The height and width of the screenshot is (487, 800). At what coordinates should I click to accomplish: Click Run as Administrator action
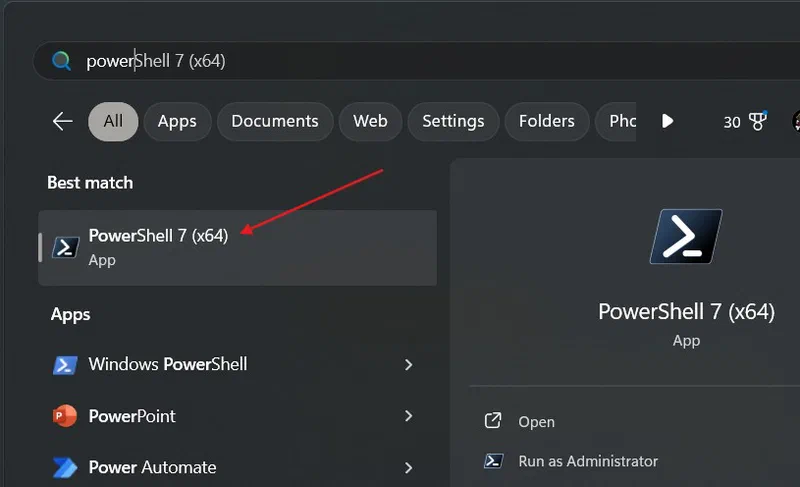588,462
